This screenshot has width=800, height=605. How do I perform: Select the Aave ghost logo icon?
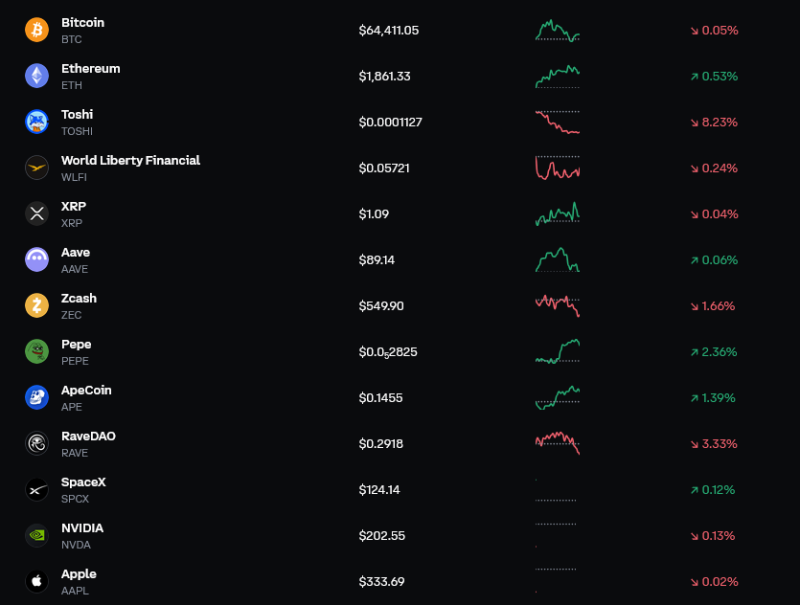(x=37, y=259)
